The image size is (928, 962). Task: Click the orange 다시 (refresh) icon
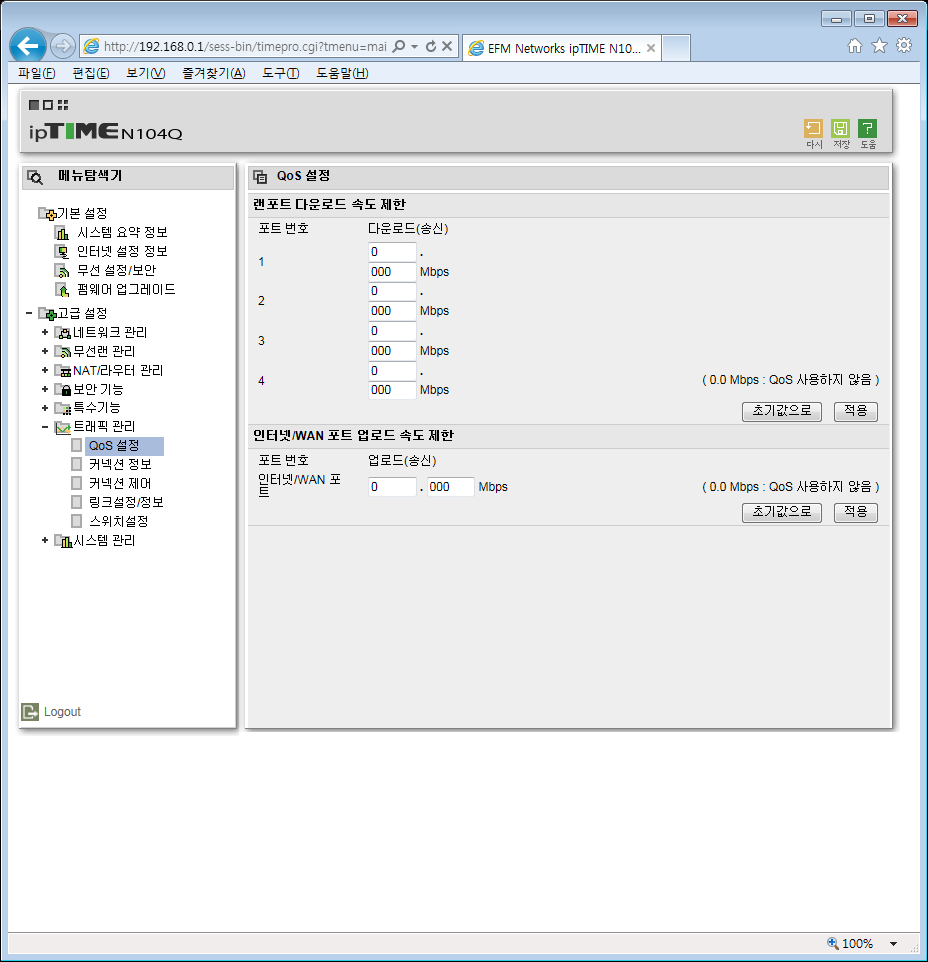click(813, 128)
